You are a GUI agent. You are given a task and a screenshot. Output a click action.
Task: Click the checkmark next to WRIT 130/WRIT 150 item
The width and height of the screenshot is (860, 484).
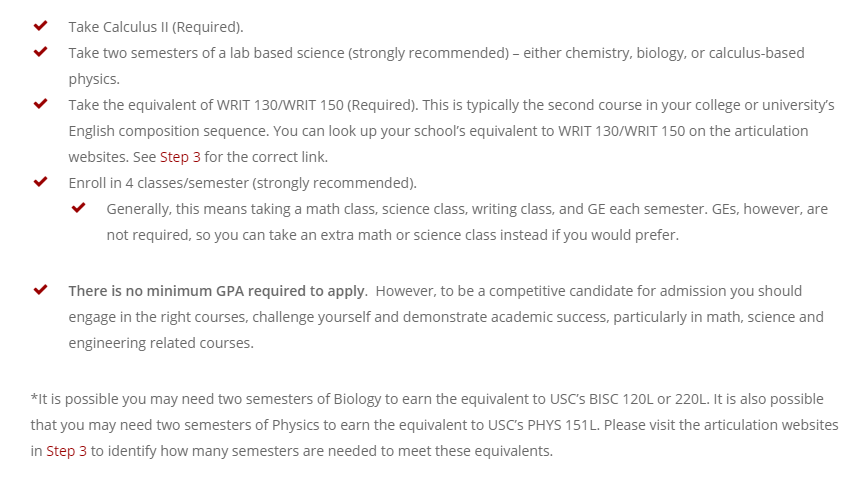pyautogui.click(x=40, y=104)
